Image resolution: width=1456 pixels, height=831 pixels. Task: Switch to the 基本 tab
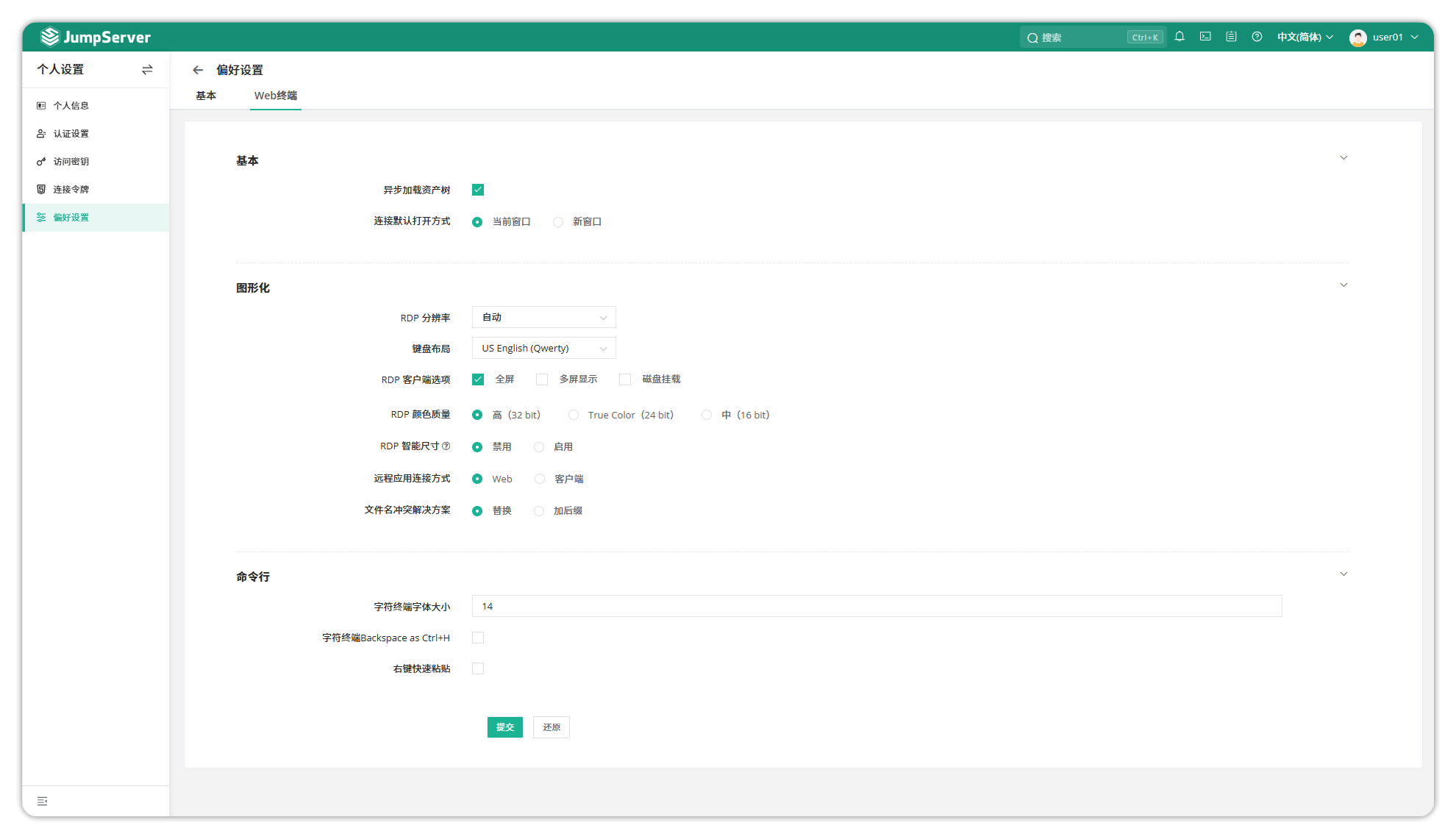206,96
